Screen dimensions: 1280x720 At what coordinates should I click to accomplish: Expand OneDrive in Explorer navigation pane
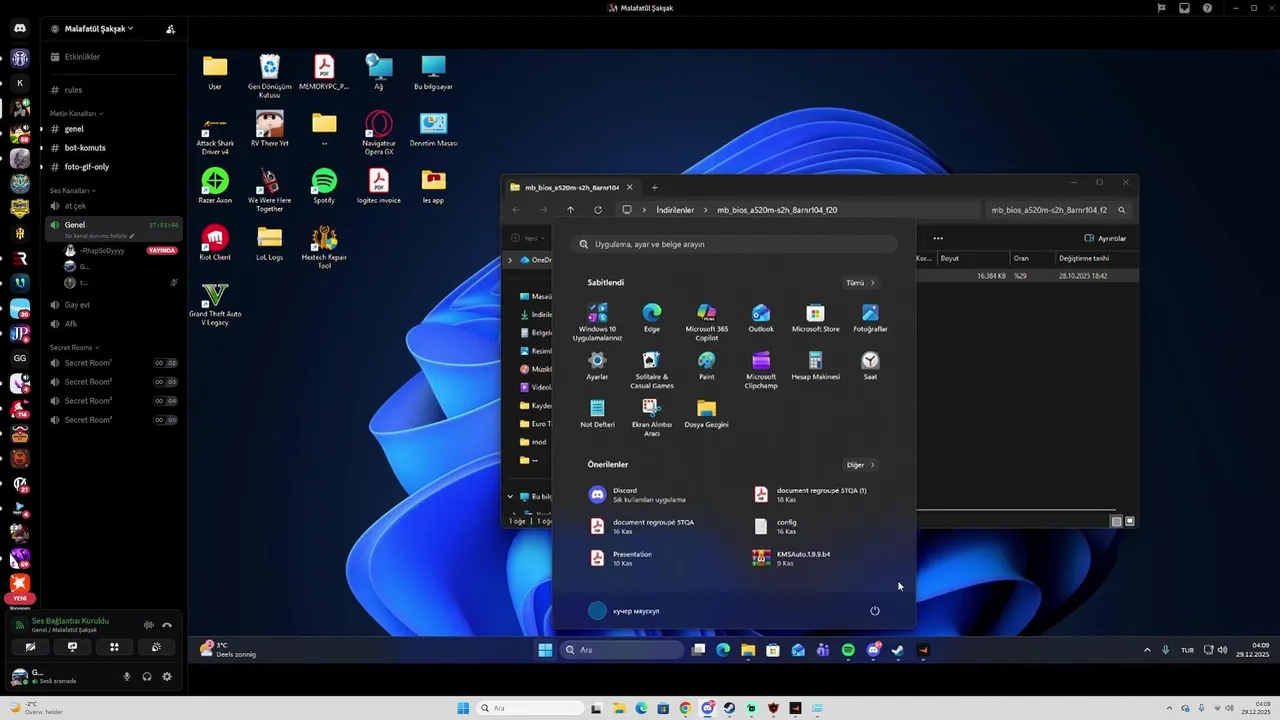tap(510, 260)
